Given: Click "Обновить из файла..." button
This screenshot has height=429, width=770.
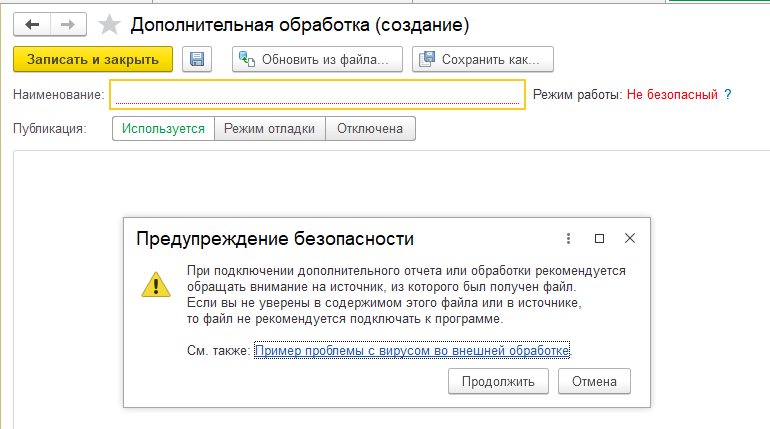Looking at the screenshot, I should [x=317, y=60].
